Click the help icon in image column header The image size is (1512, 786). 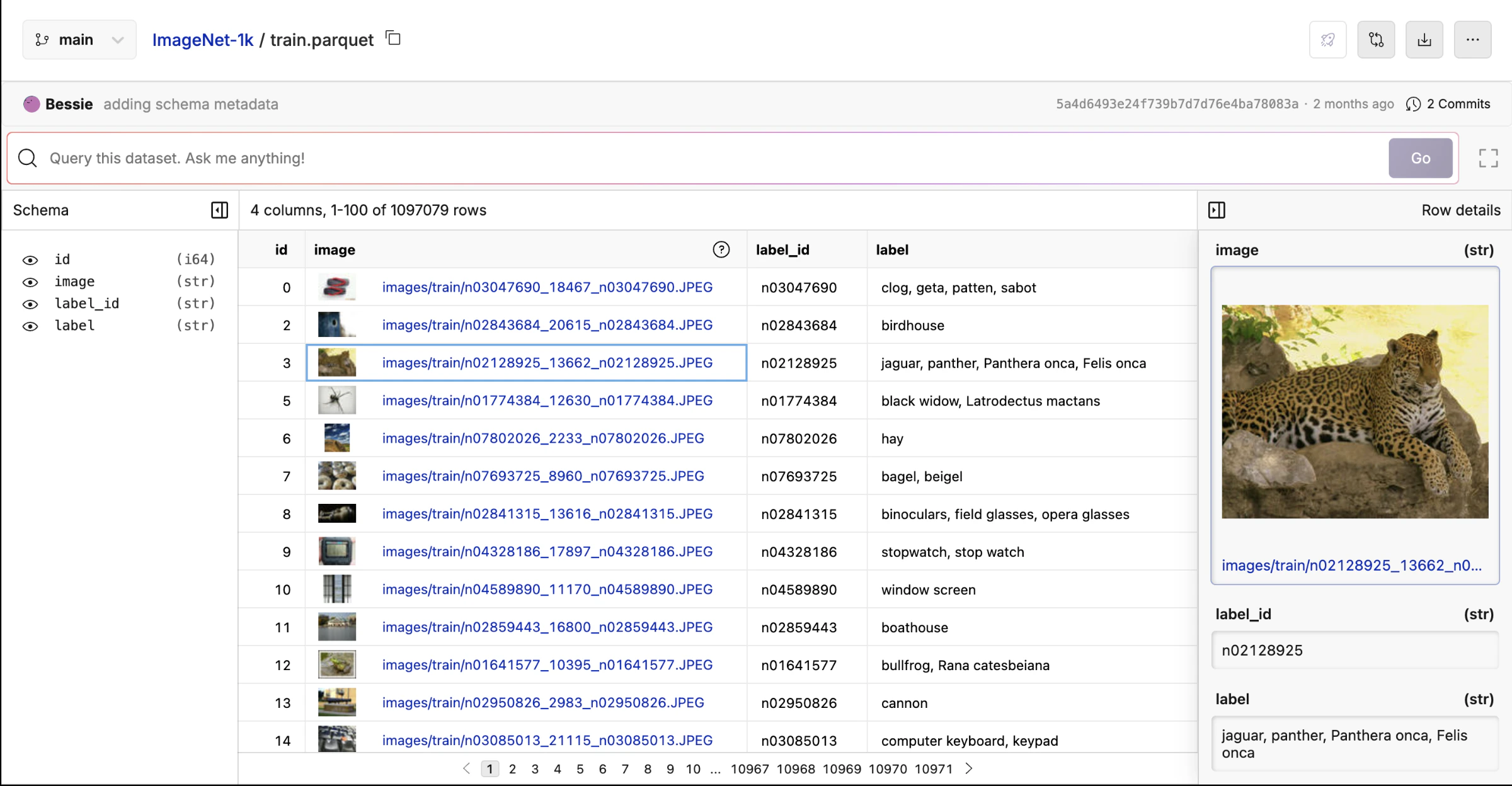[x=721, y=250]
